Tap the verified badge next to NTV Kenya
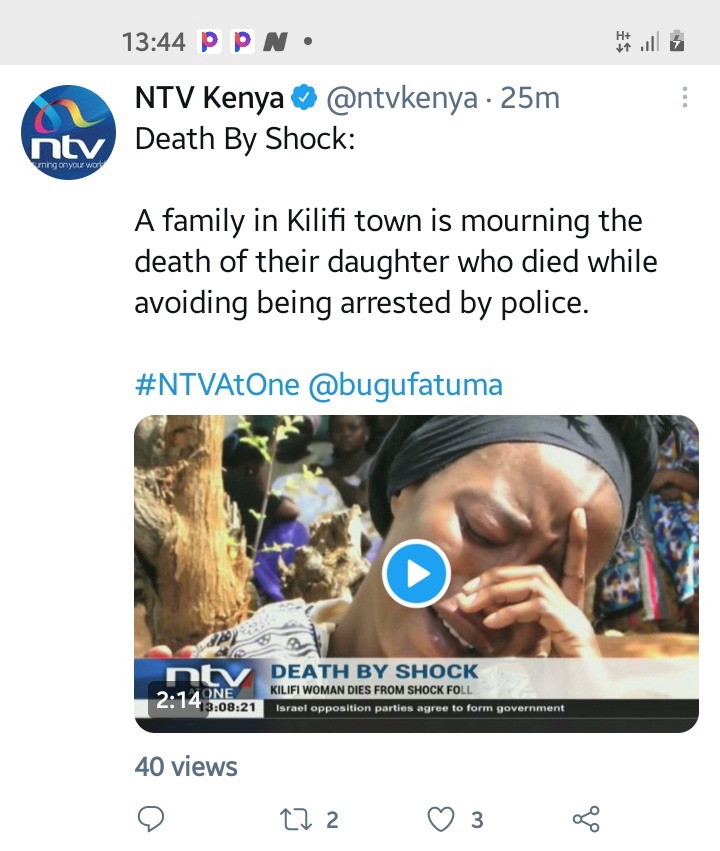 (304, 98)
